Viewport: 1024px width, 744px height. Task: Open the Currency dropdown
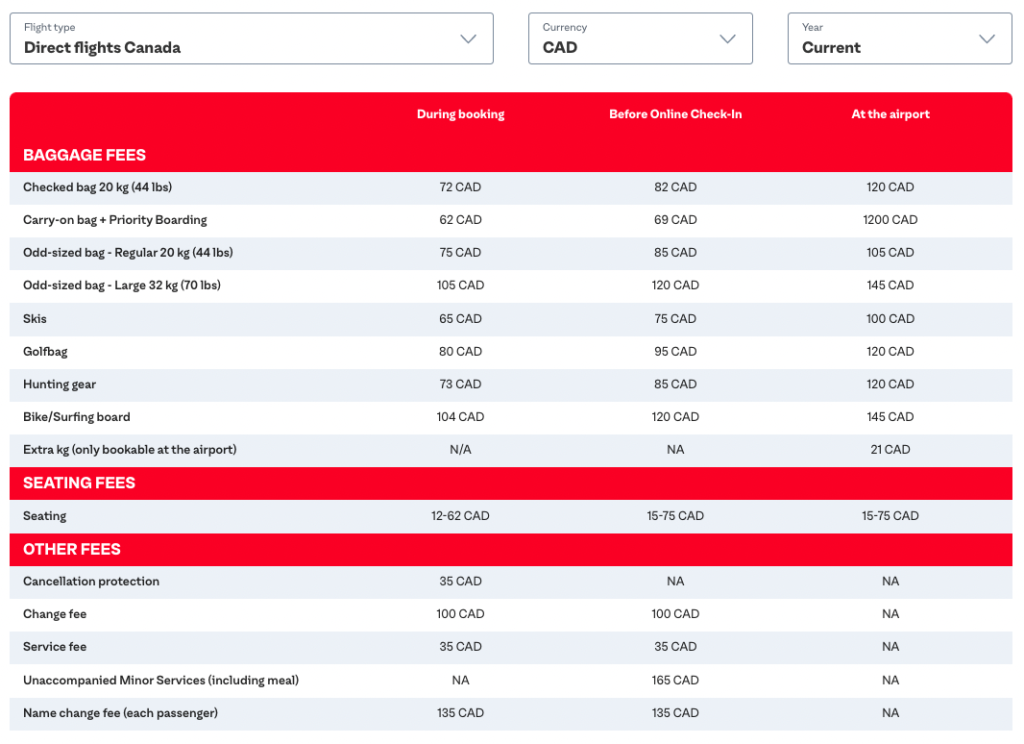640,38
